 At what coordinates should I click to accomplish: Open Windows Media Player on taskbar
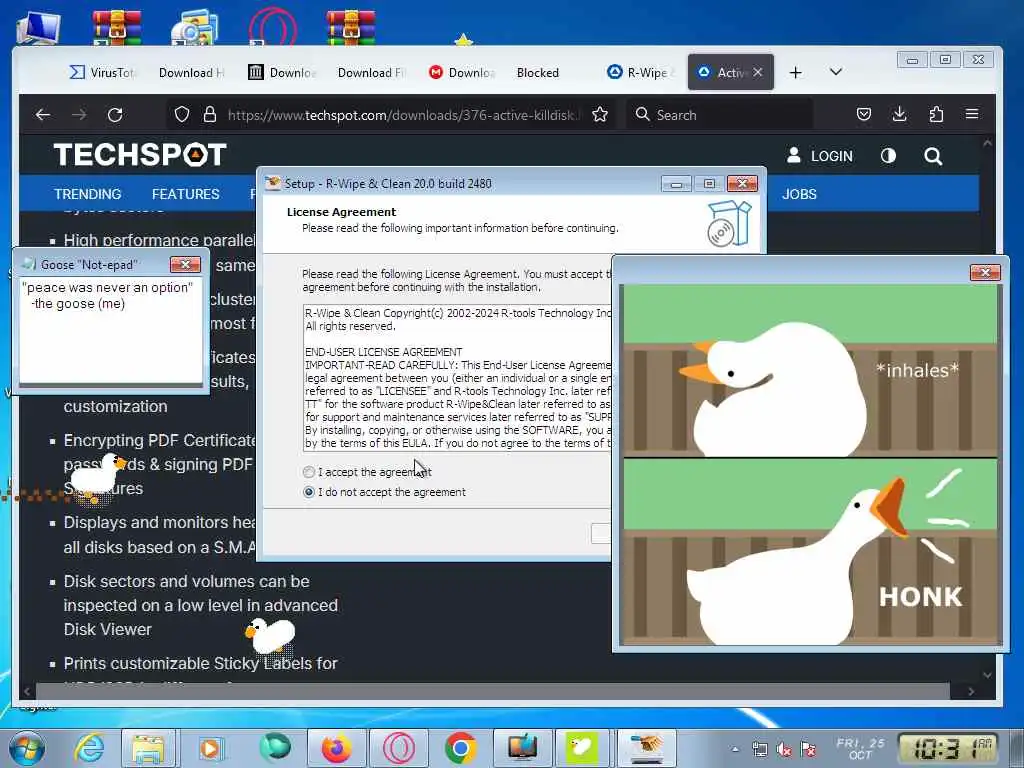point(210,748)
